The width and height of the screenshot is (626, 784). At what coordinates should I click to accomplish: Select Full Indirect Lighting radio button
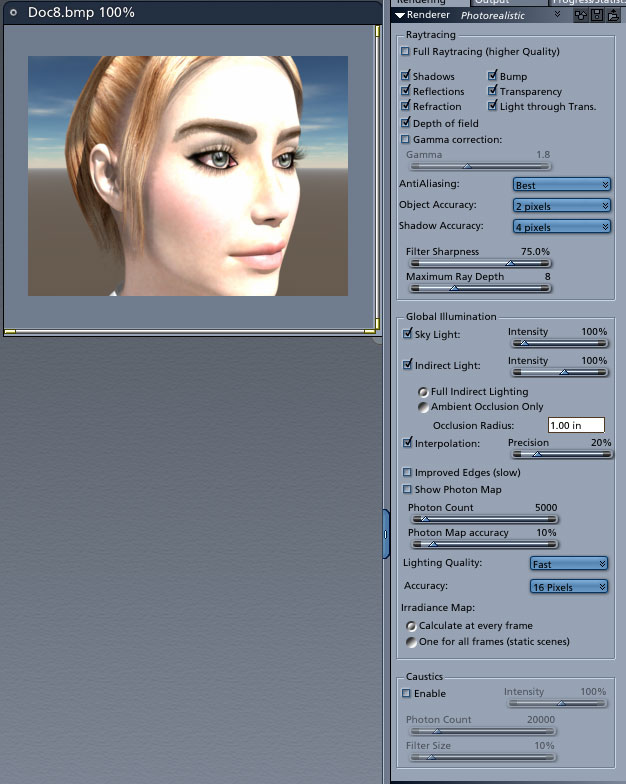[x=424, y=392]
